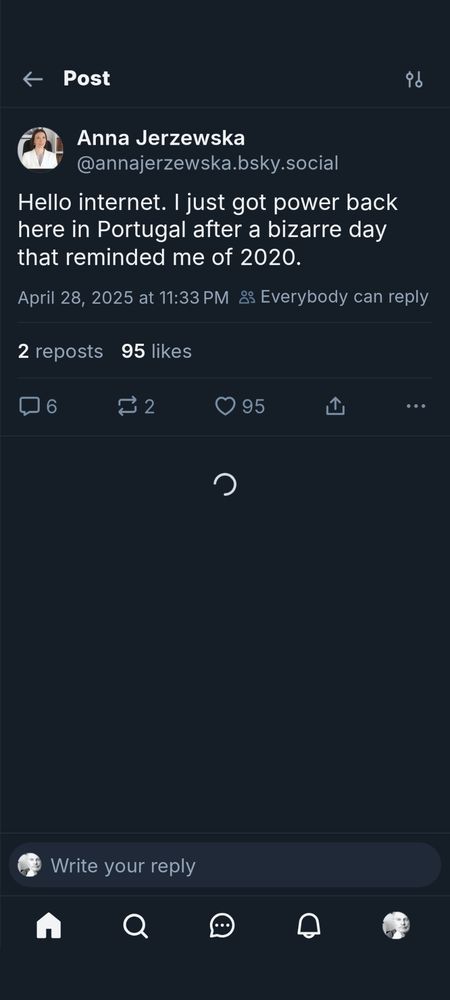
Task: Click the April 28, 2025 timestamp
Action: click(123, 298)
